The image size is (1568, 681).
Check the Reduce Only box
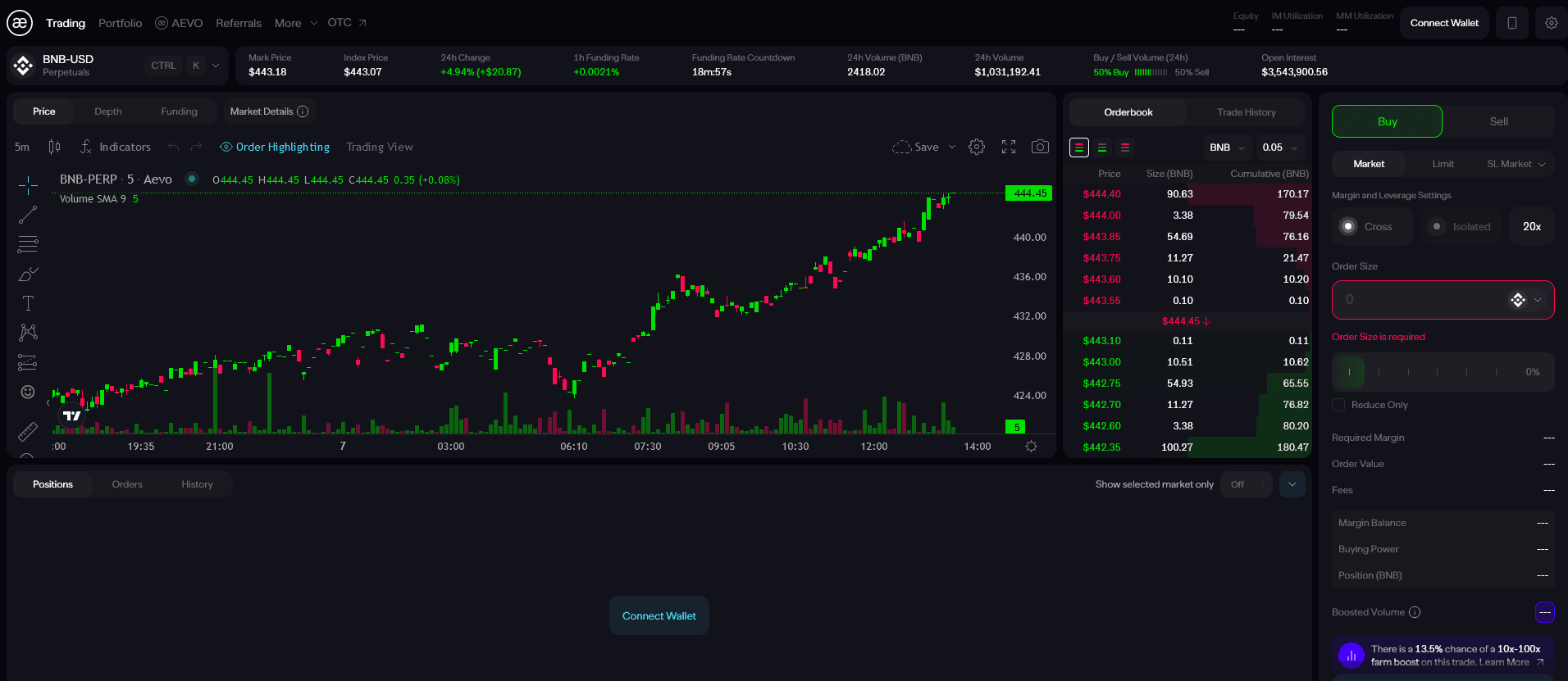coord(1338,405)
